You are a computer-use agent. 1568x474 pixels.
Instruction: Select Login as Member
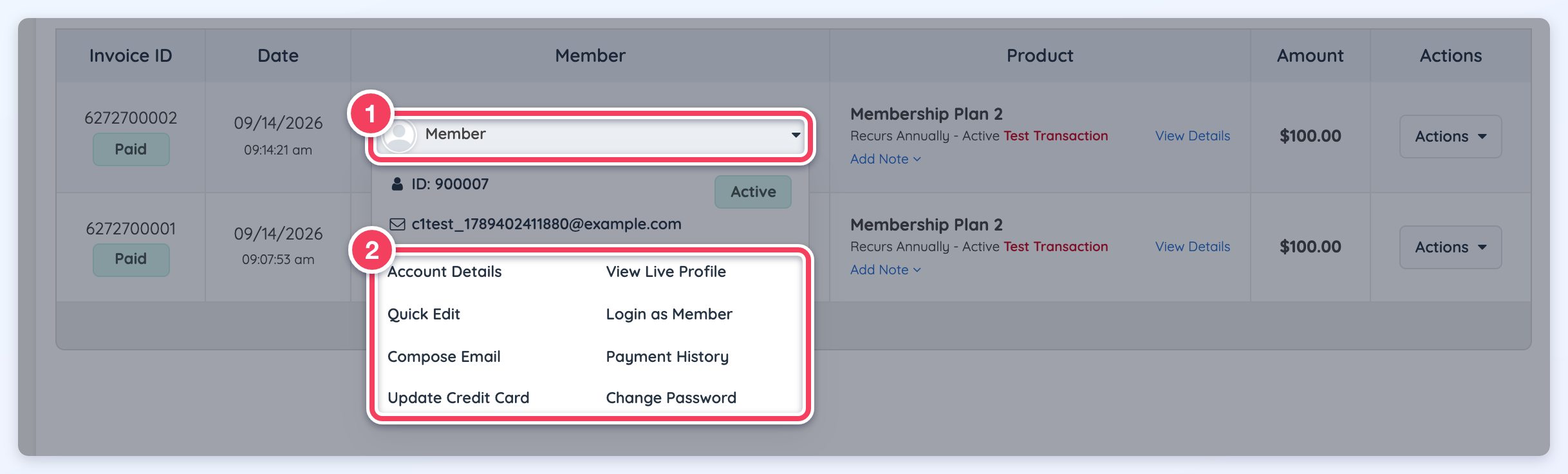coord(669,314)
